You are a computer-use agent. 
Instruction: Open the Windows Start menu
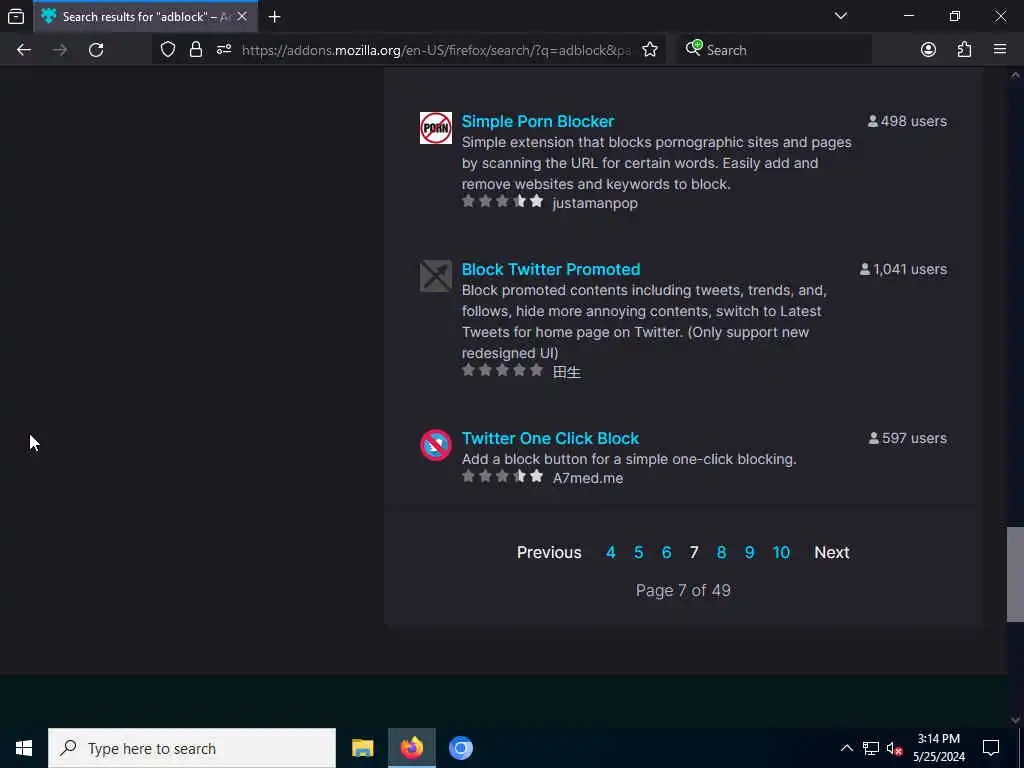pyautogui.click(x=24, y=748)
